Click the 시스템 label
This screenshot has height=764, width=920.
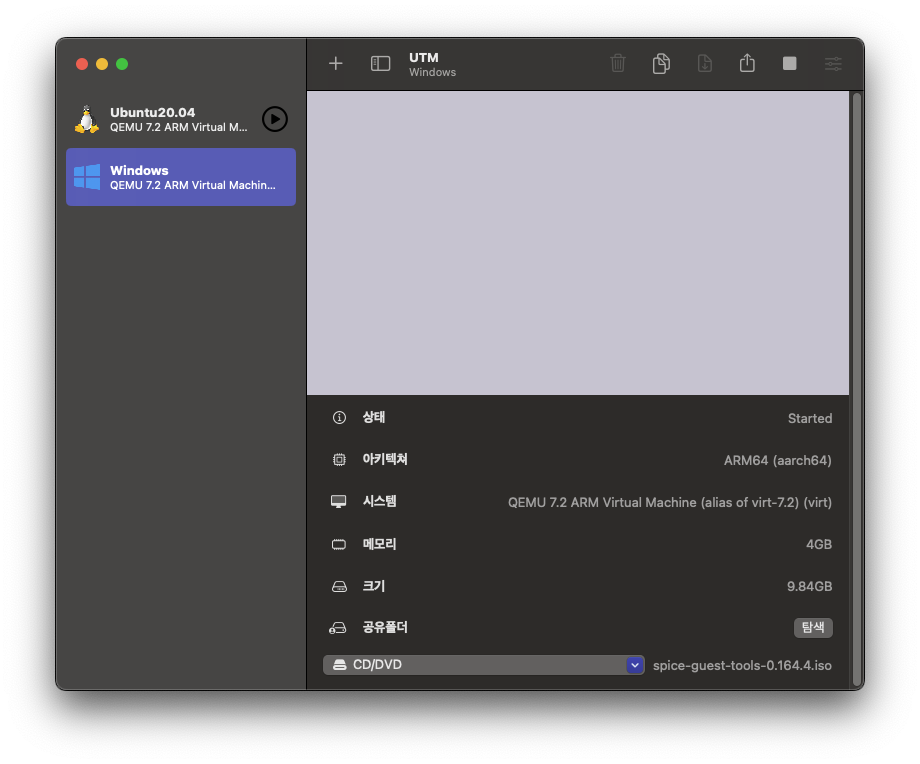click(380, 502)
